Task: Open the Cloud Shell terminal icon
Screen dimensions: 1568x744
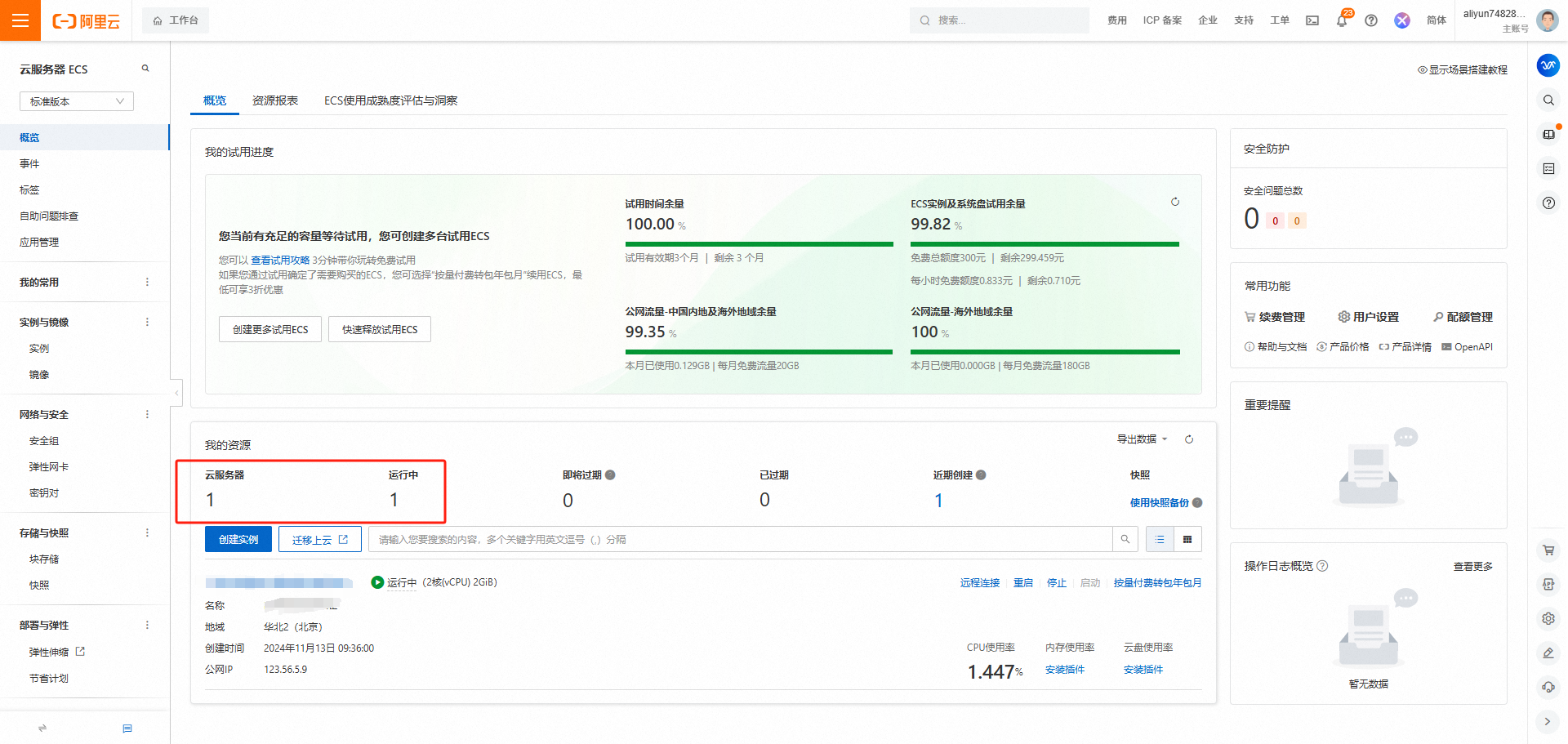Action: pyautogui.click(x=1312, y=20)
